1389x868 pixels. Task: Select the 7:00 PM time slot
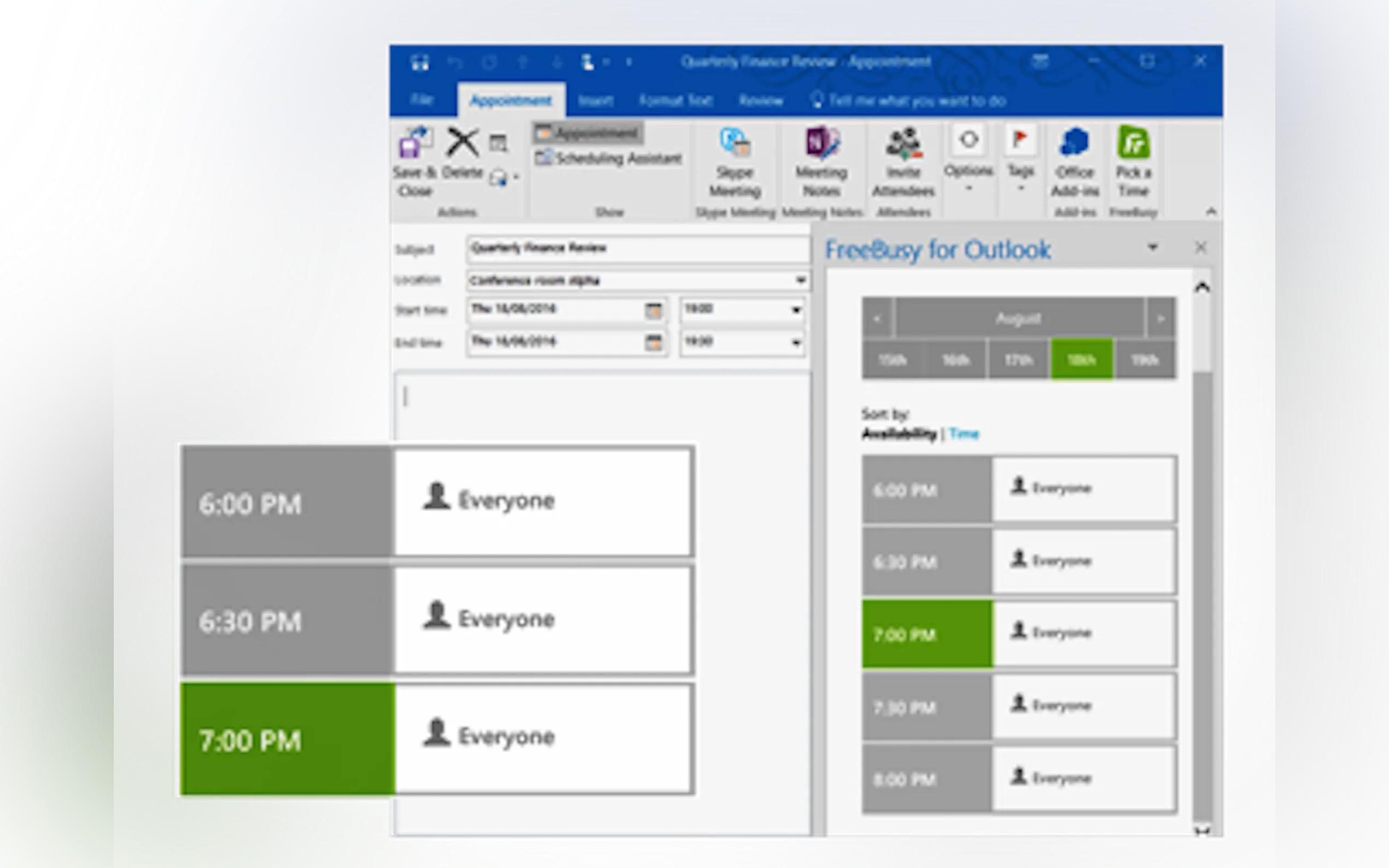click(x=927, y=635)
